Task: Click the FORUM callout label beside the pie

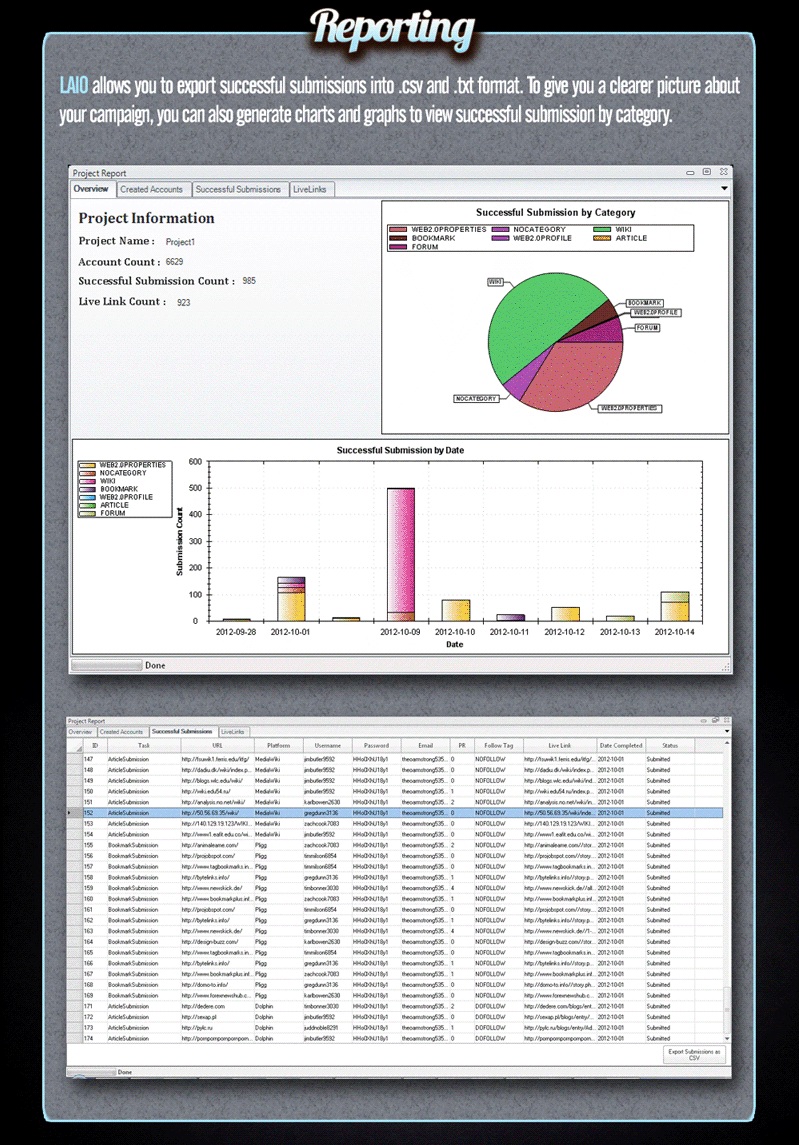Action: point(647,328)
